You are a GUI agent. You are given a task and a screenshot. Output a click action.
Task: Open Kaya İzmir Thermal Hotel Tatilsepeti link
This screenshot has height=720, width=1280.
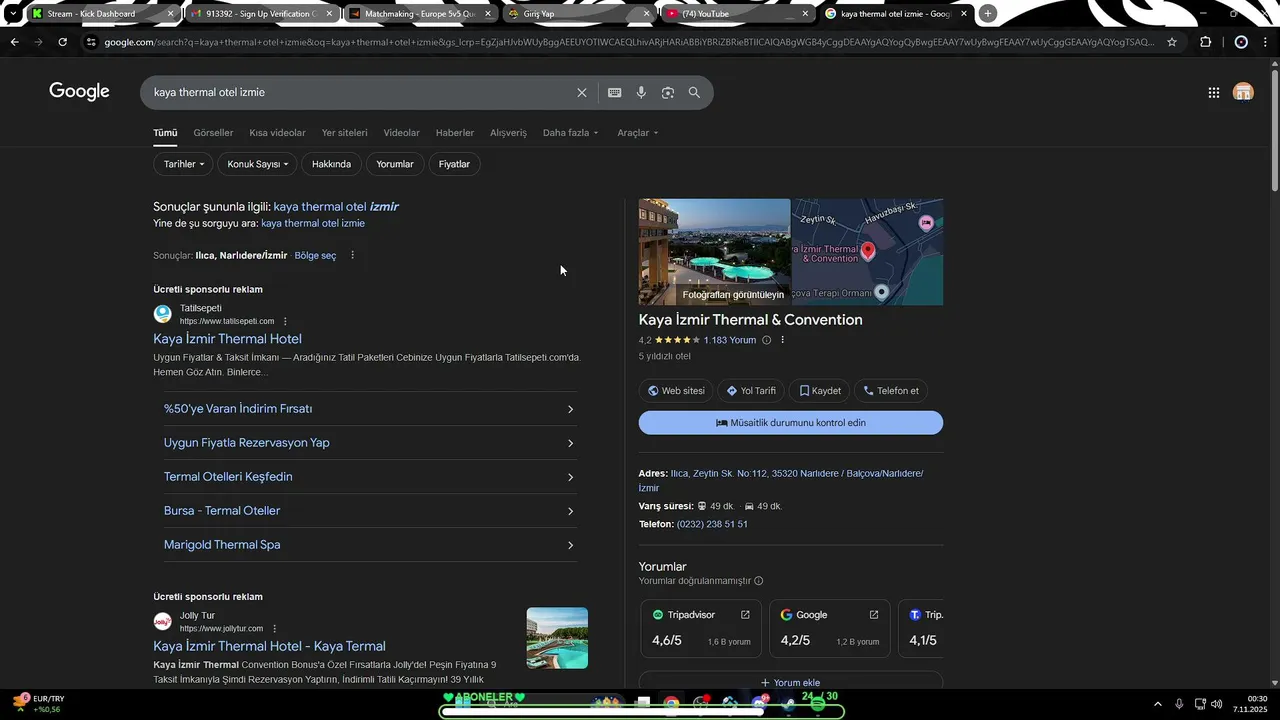227,339
